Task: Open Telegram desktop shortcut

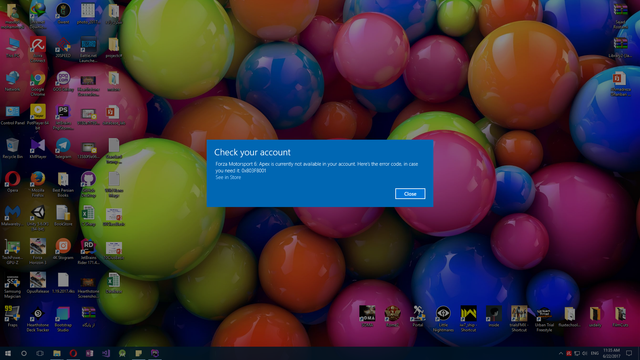Action: click(x=63, y=149)
